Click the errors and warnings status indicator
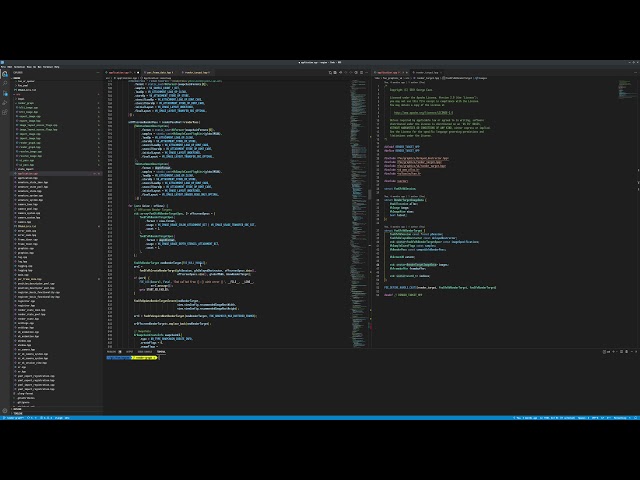Image resolution: width=640 pixels, height=480 pixels. 47,418
